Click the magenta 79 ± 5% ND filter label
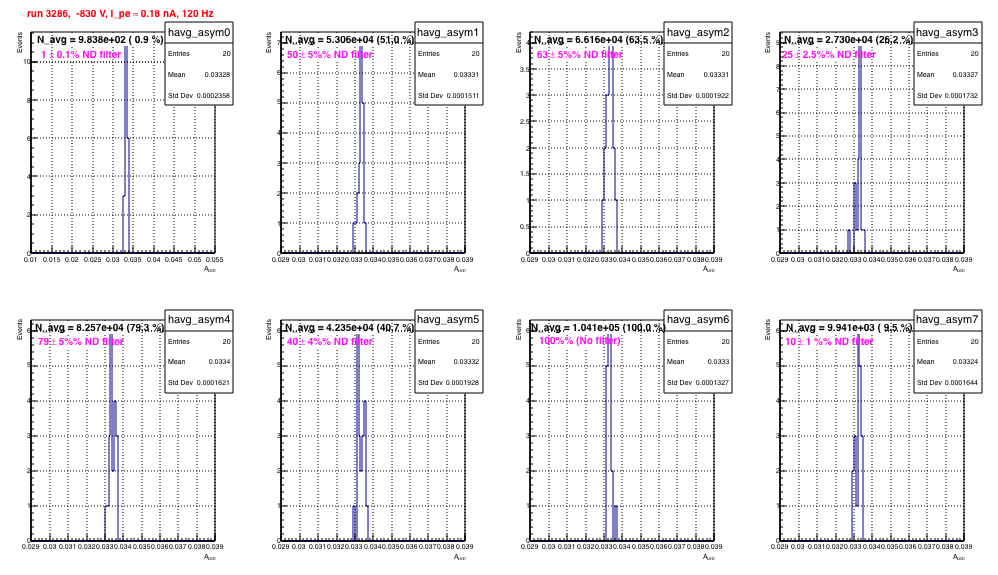Screen dimensions: 998x575 [81, 342]
